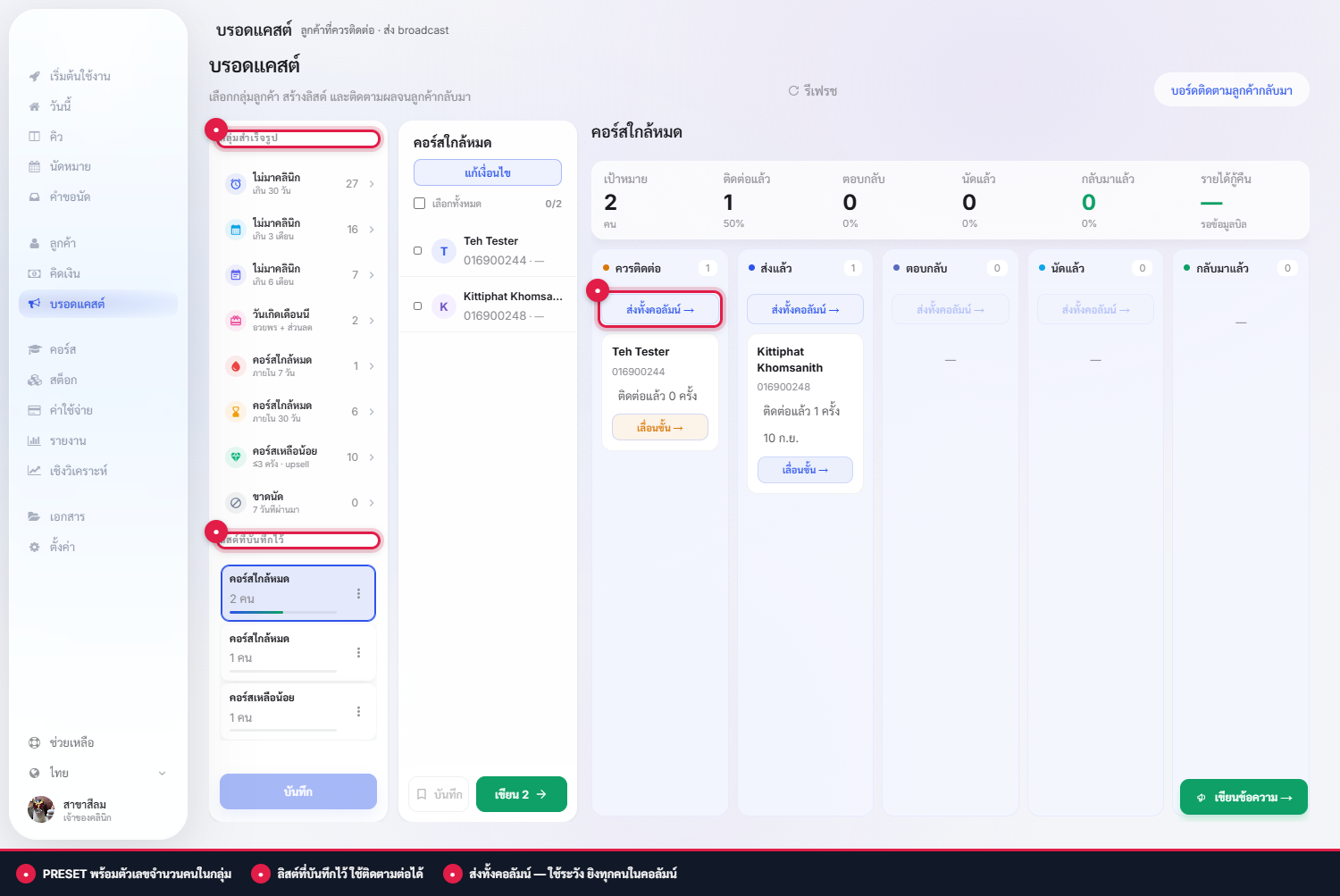Click the green เขียน 2 button
The image size is (1340, 896).
(522, 794)
